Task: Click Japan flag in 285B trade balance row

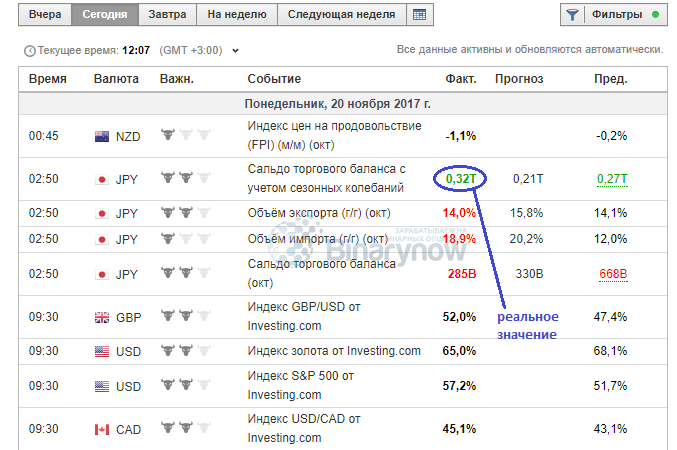Action: point(102,274)
